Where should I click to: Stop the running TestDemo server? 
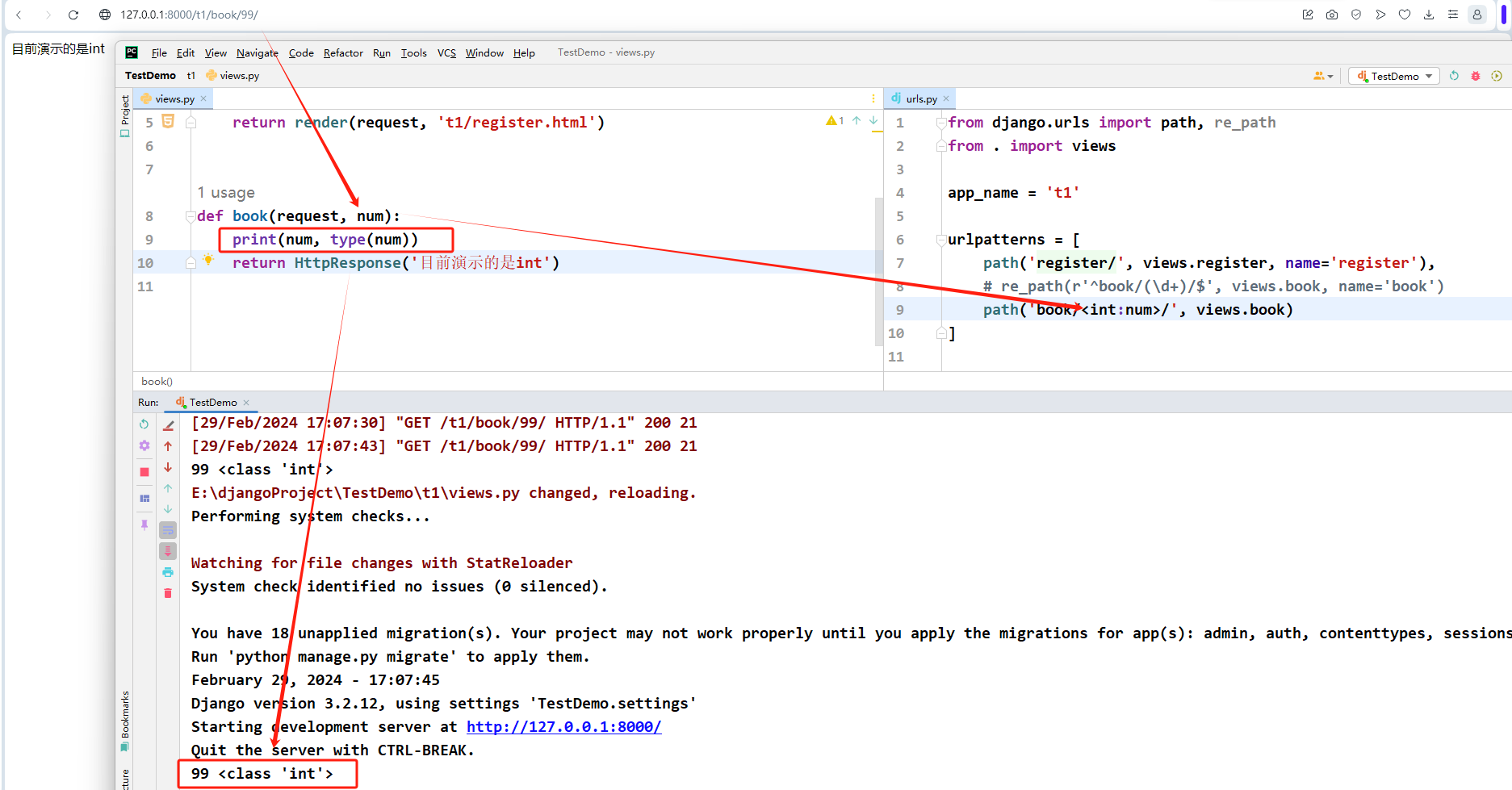click(144, 472)
